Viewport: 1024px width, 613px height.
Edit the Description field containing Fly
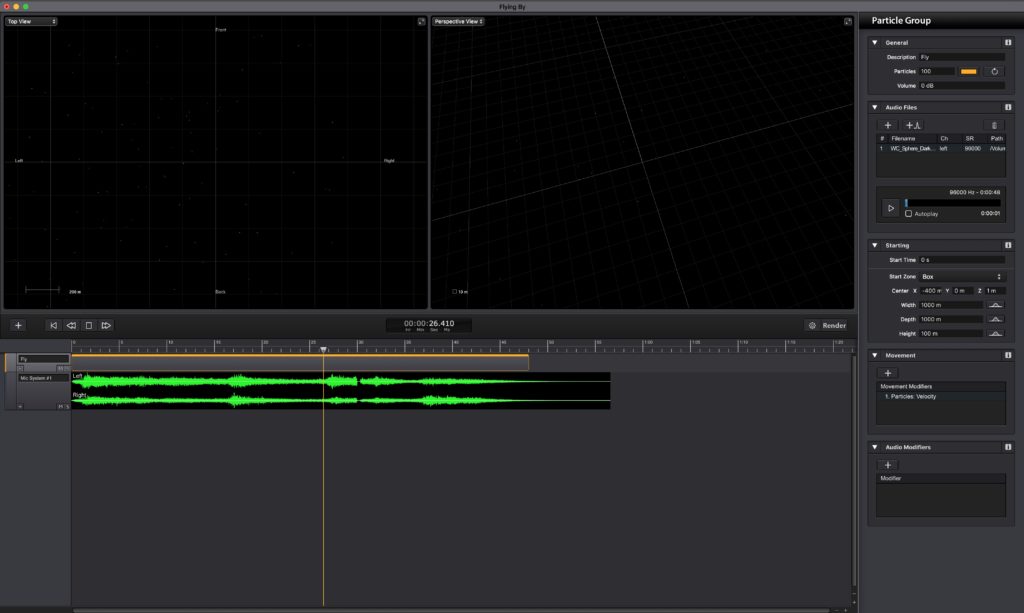[x=962, y=57]
